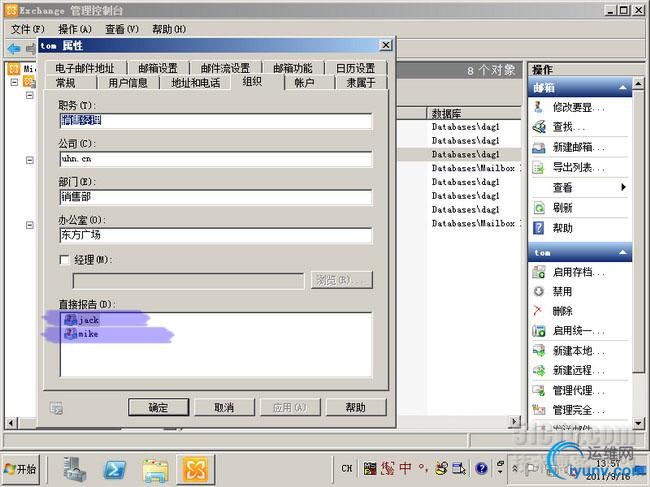Switch to the 地址和电话 tab
The height and width of the screenshot is (487, 650).
click(x=195, y=83)
